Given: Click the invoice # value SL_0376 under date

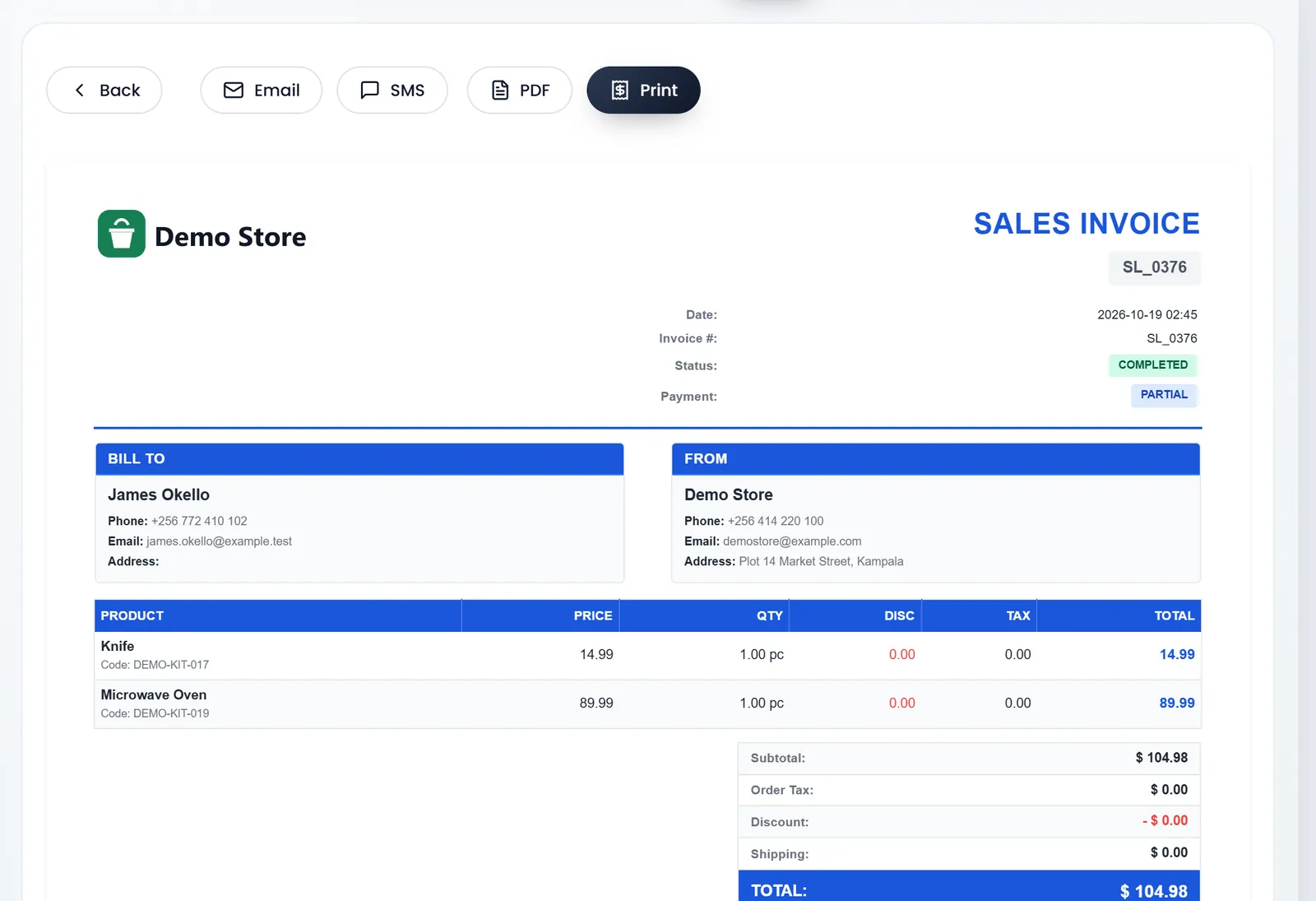Looking at the screenshot, I should (1172, 338).
